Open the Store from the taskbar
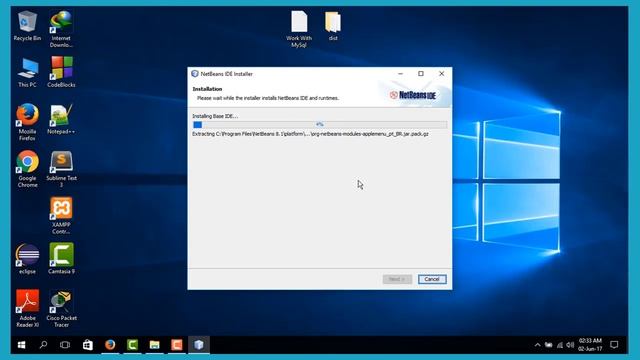This screenshot has height=360, width=640. 87,345
